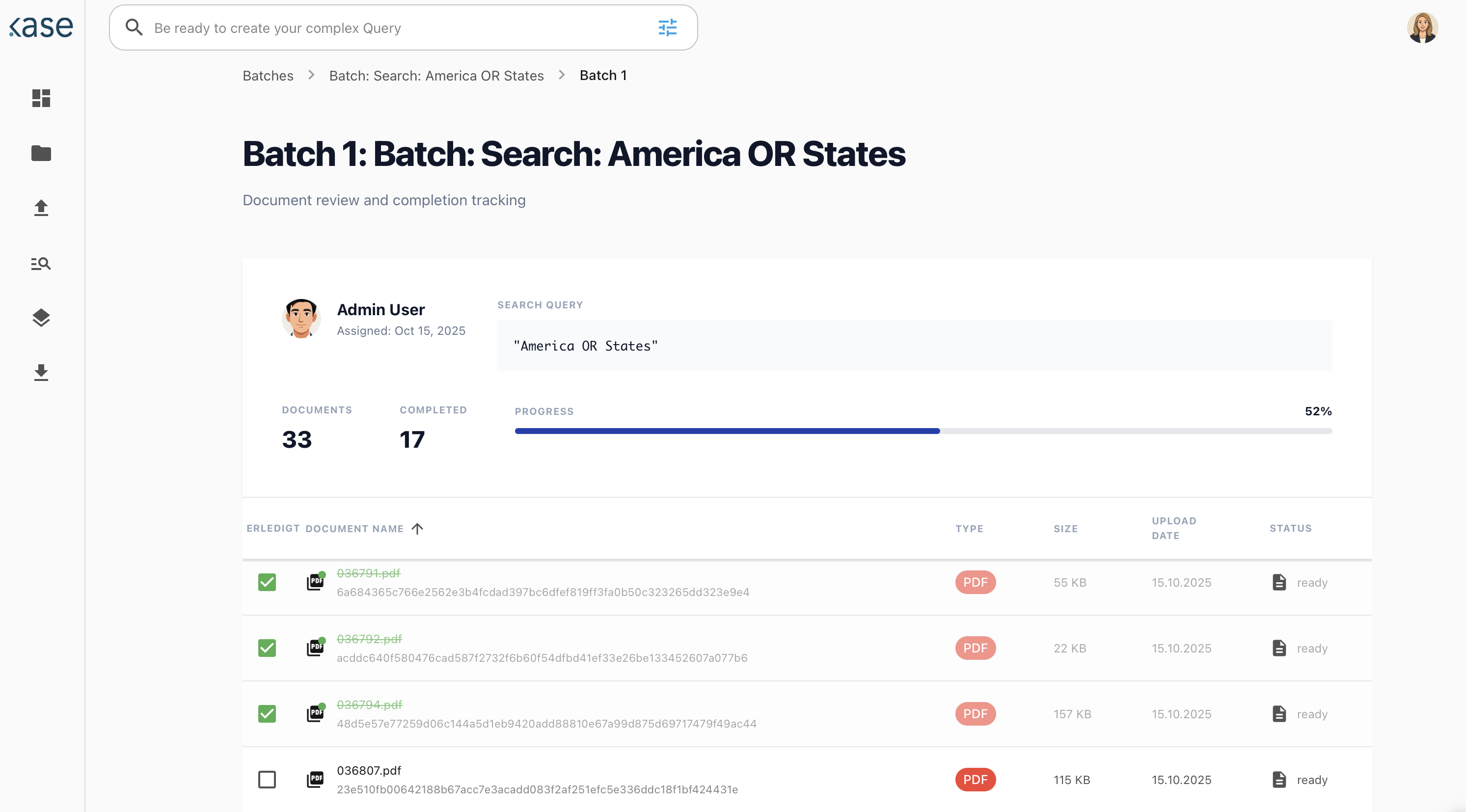Toggle sort order on Document Name column
Viewport: 1466px width, 812px height.
click(x=418, y=528)
